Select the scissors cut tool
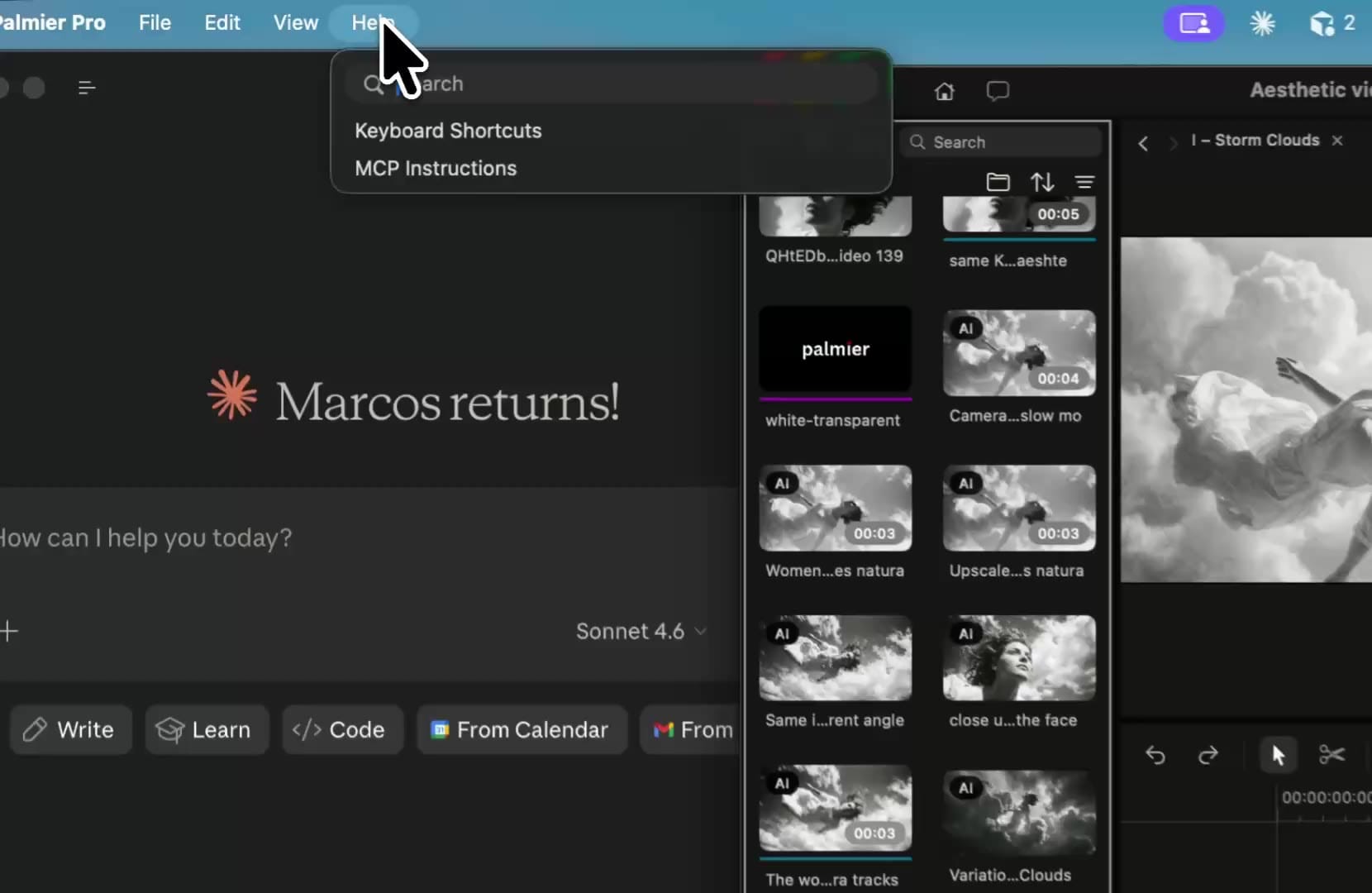The height and width of the screenshot is (893, 1372). (x=1332, y=755)
